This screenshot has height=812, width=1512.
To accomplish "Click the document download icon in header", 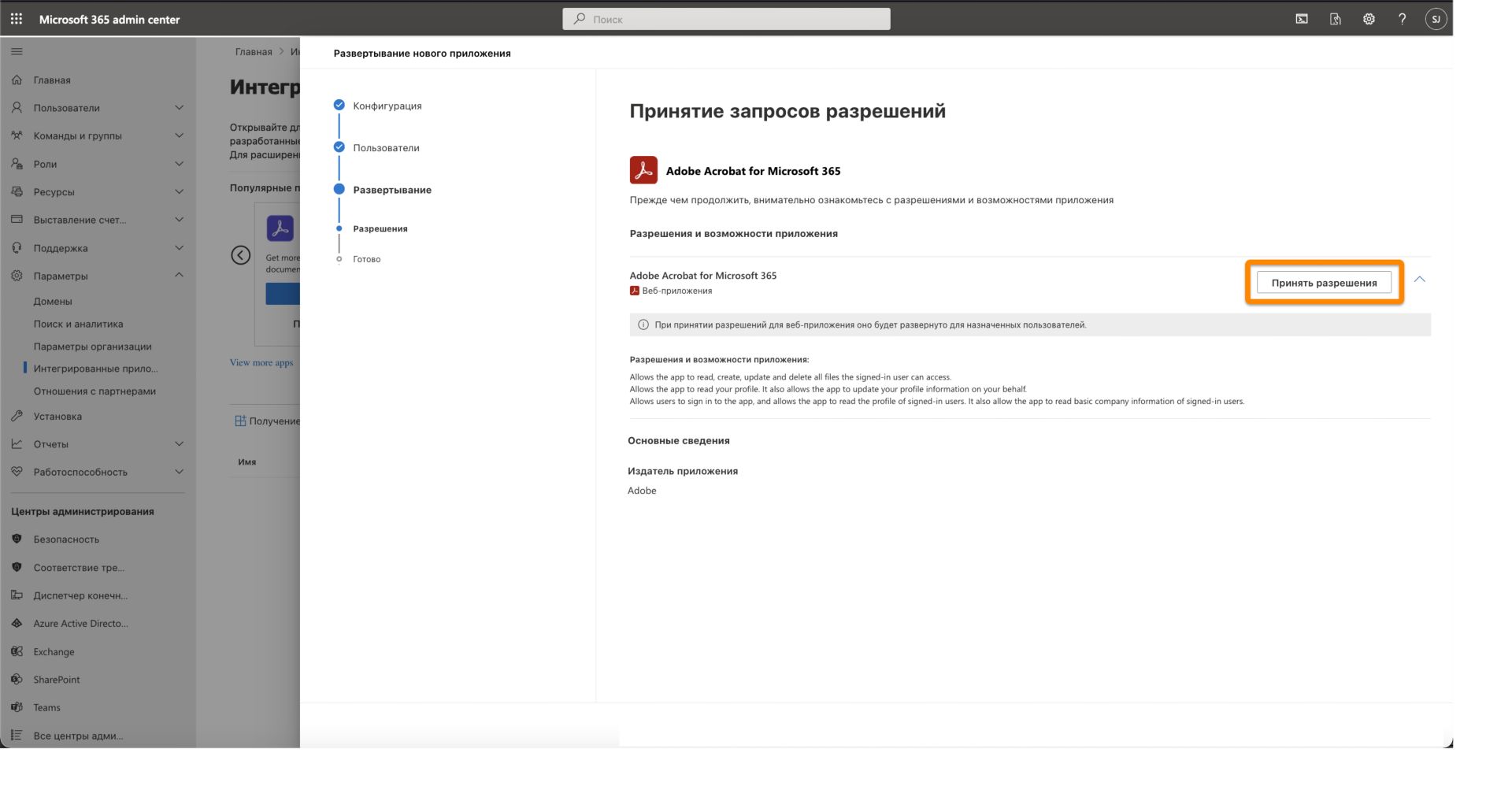I will point(1336,19).
